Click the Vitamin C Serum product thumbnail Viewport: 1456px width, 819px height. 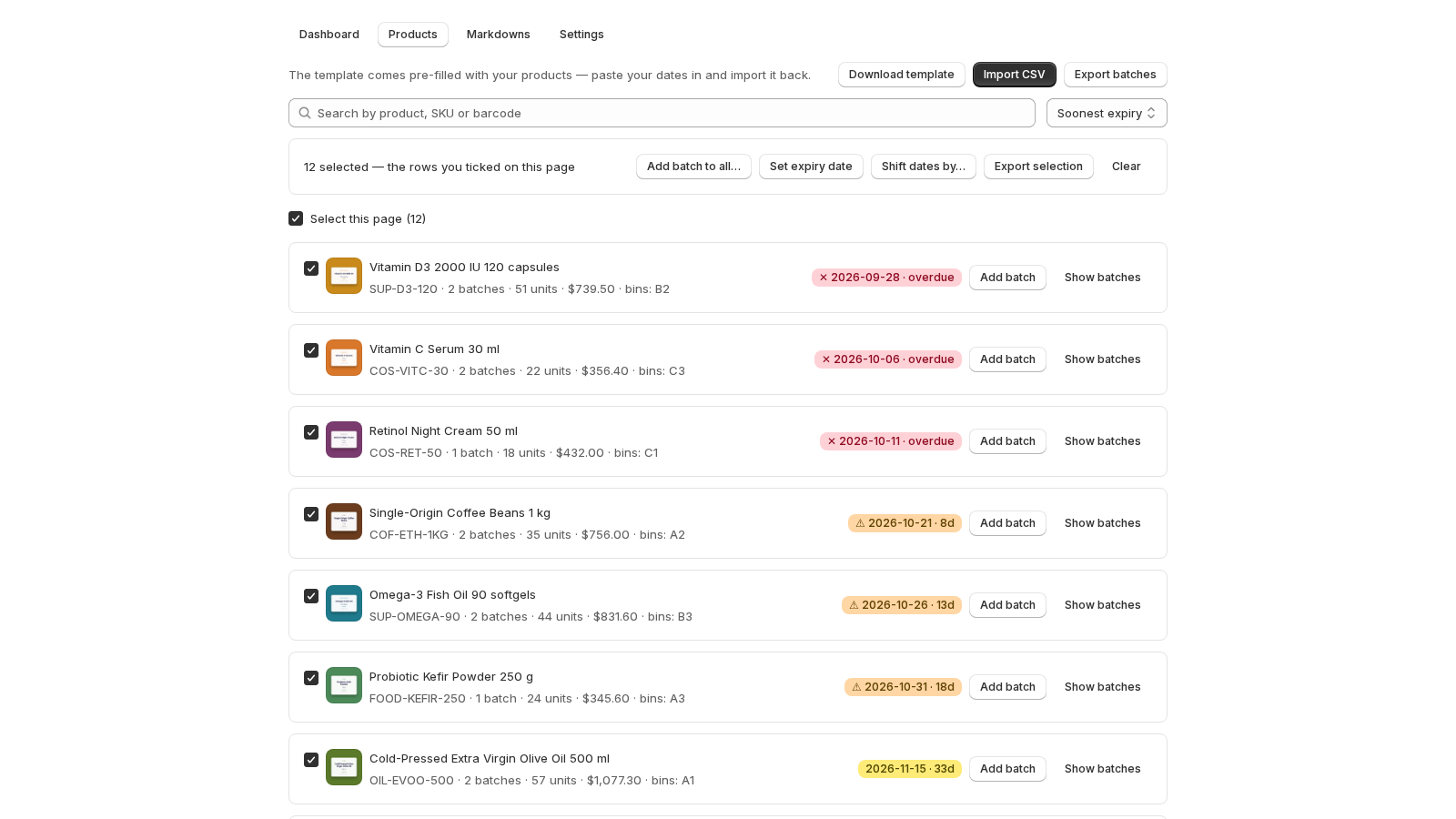344,358
